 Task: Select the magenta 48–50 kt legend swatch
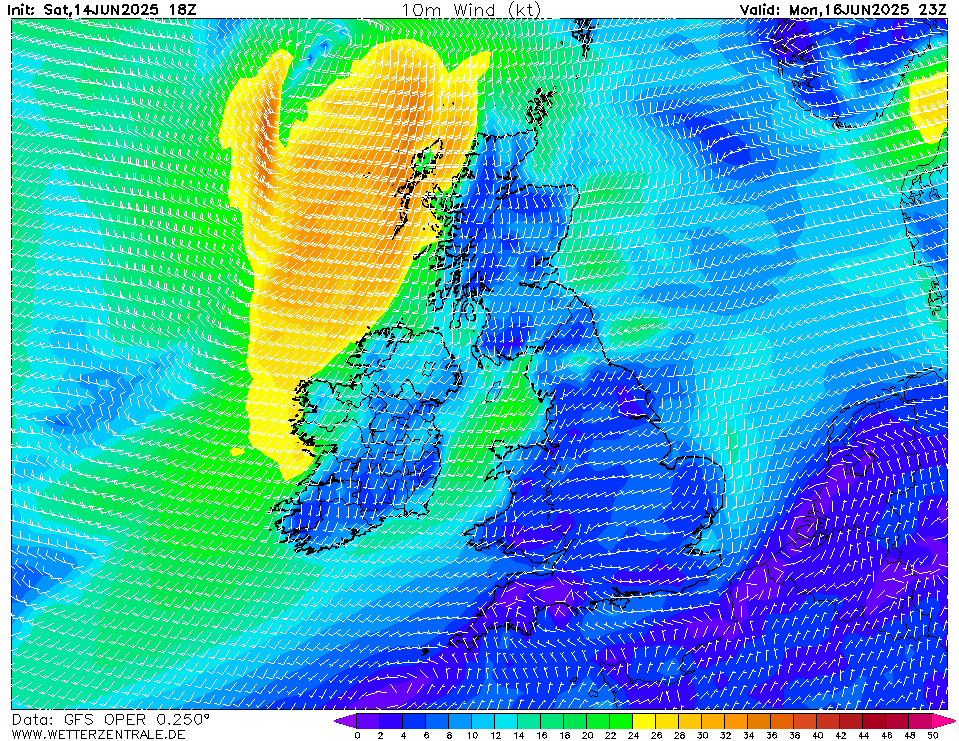point(921,721)
